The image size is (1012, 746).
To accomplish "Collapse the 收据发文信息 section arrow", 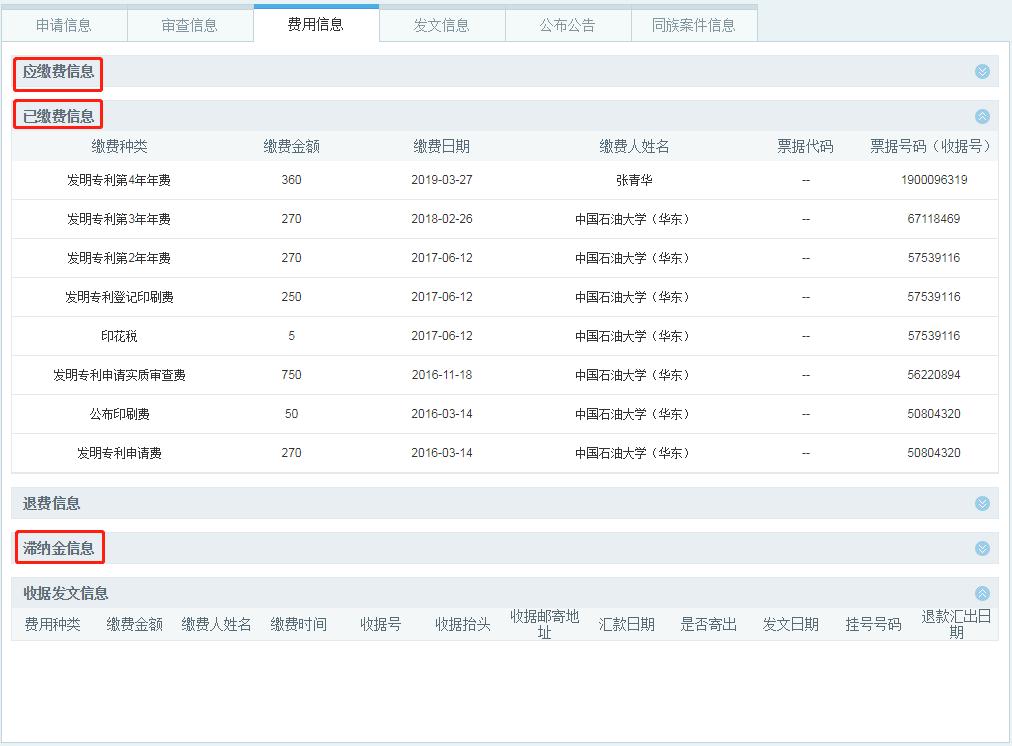I will 982,593.
